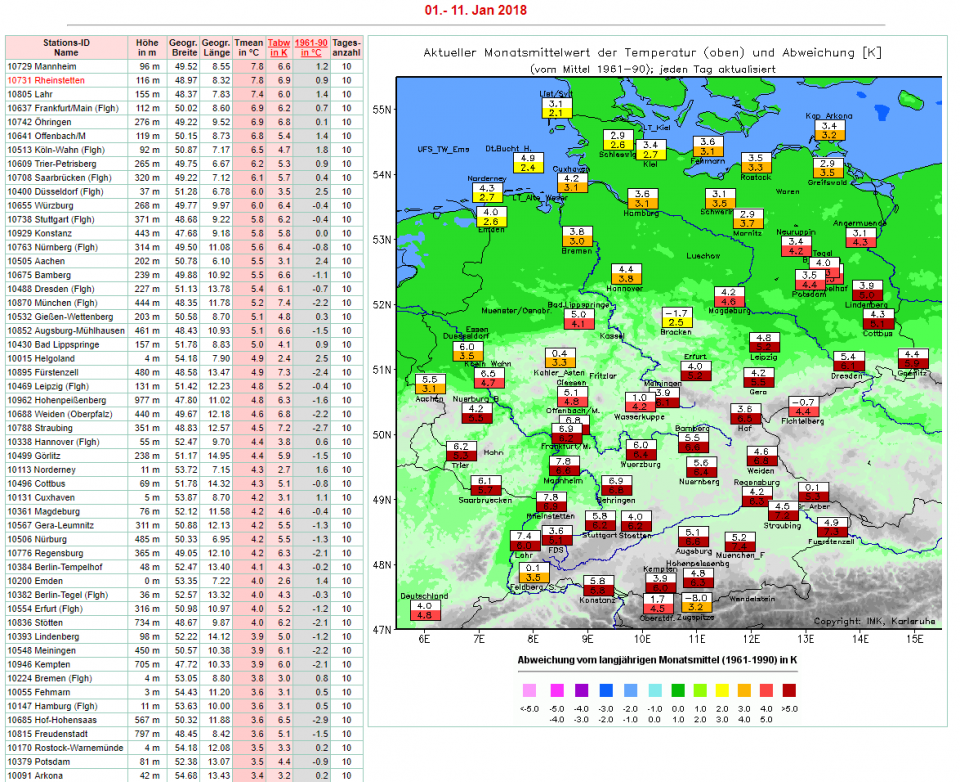960x782 pixels.
Task: Click the Zugspitze -8.0 value box on map
Action: click(x=698, y=601)
